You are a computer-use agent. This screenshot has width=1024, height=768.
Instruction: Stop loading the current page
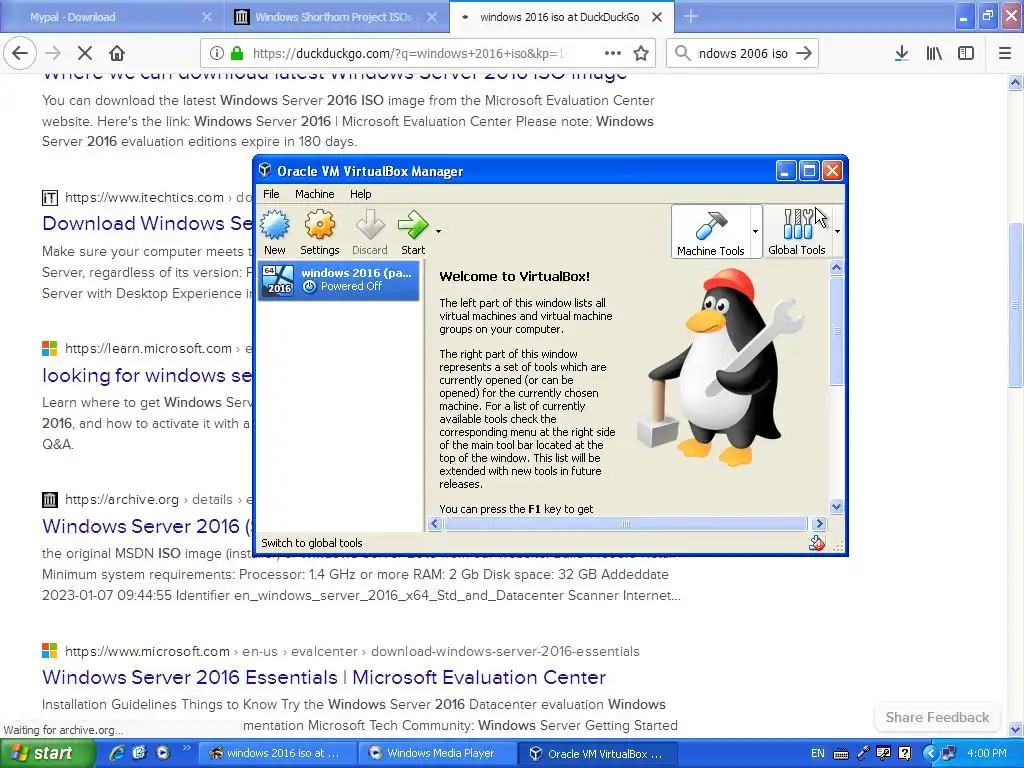[x=85, y=53]
